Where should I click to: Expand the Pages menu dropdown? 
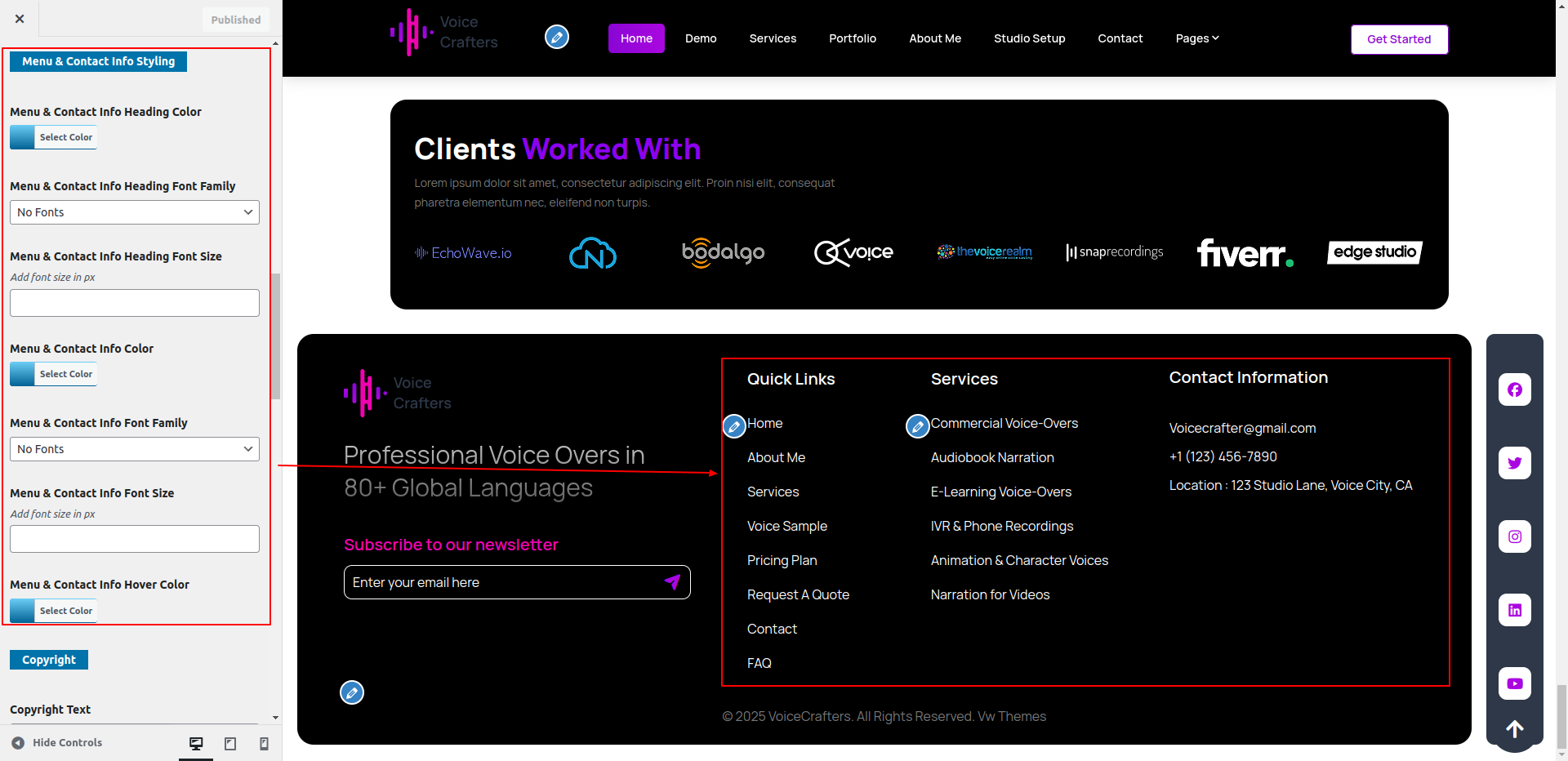pos(1196,38)
